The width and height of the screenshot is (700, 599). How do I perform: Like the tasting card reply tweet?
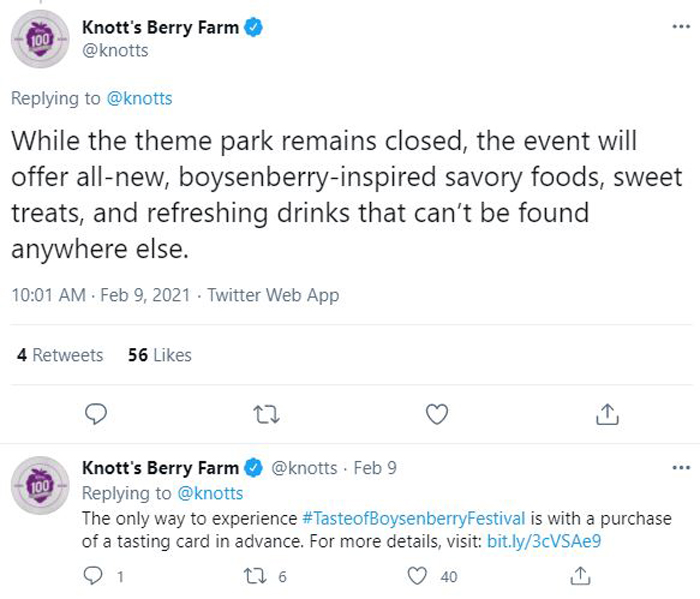coord(417,576)
